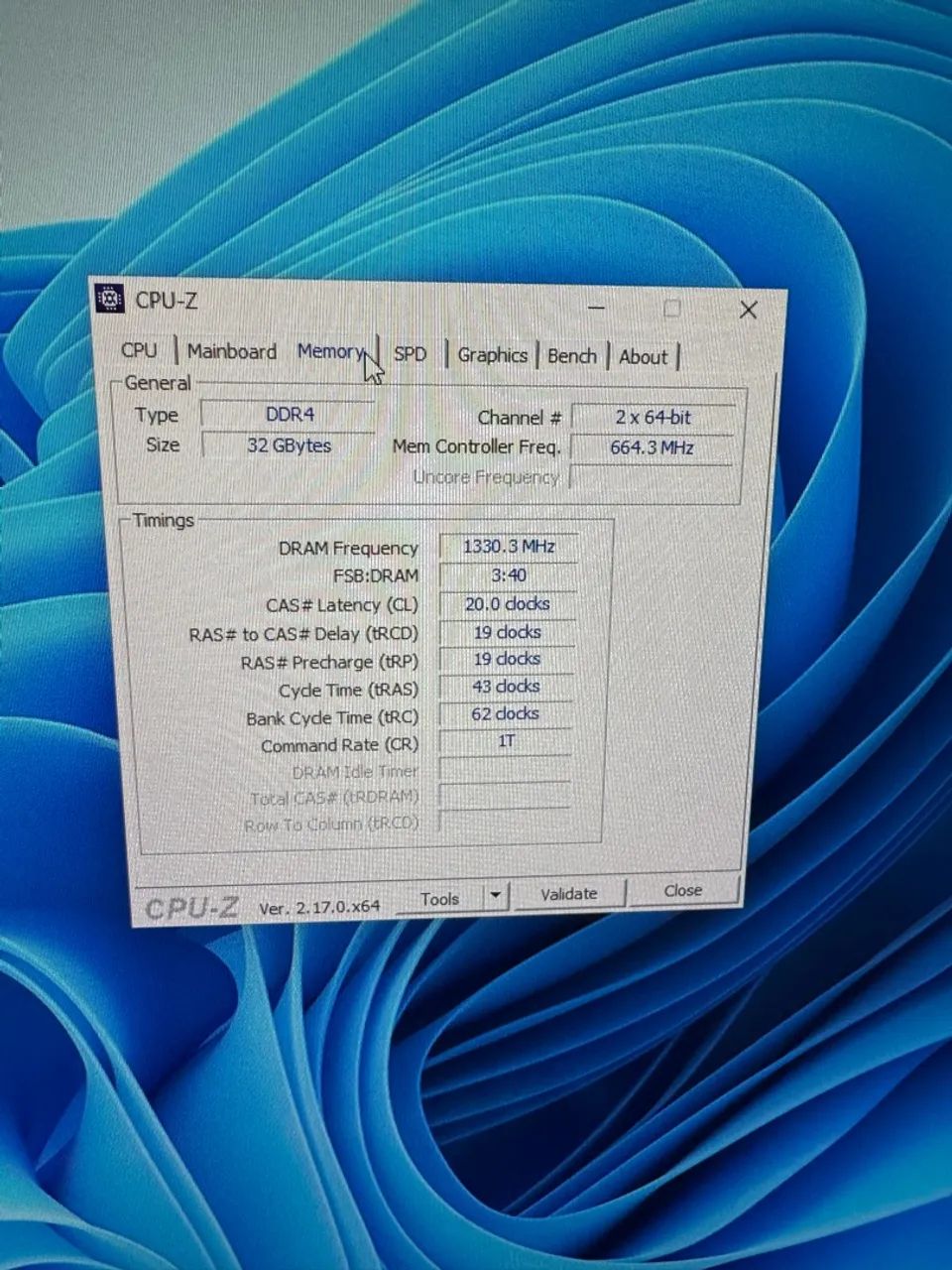Open the SPD tab

click(x=410, y=354)
